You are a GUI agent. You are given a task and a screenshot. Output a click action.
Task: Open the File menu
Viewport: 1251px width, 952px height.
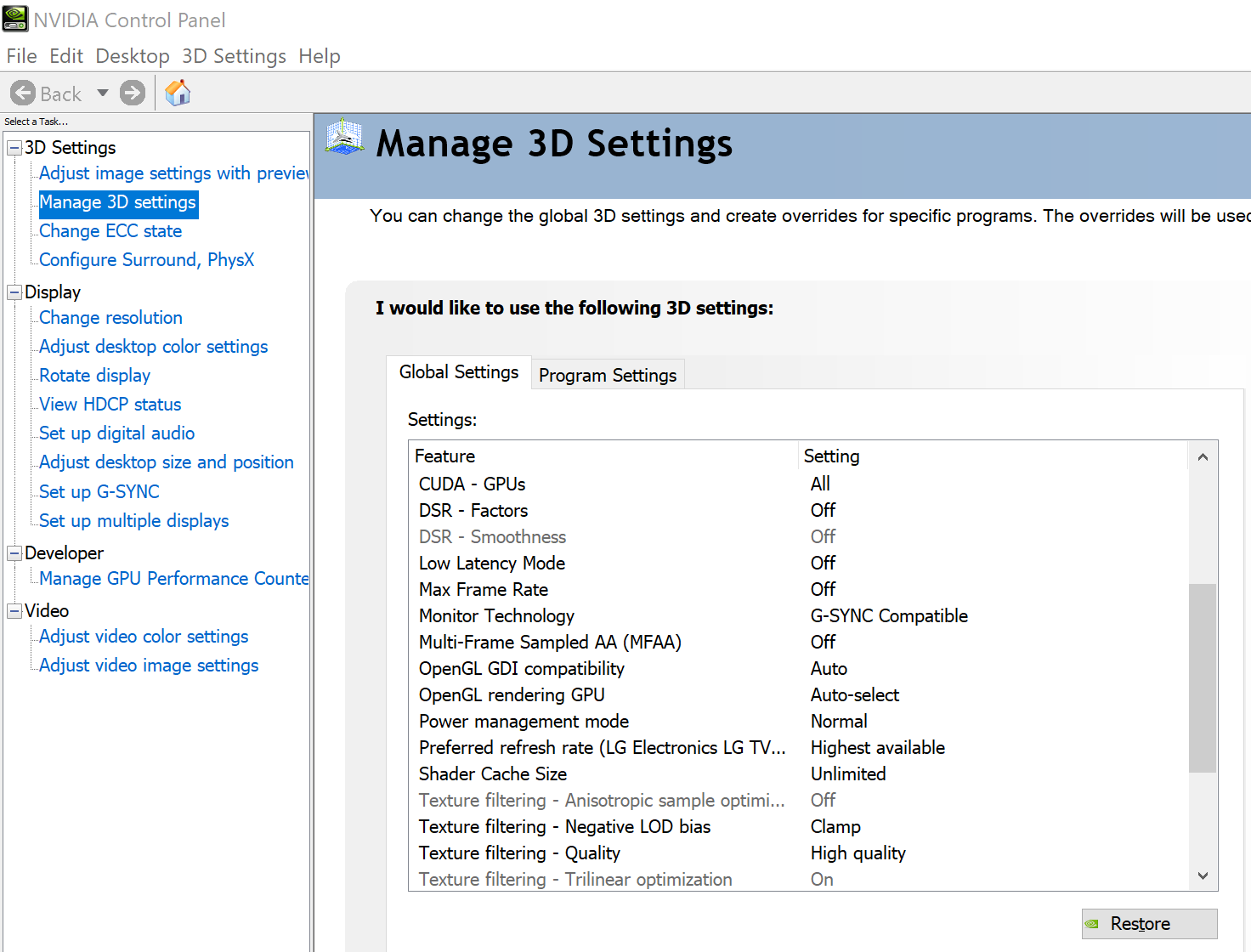[x=22, y=56]
